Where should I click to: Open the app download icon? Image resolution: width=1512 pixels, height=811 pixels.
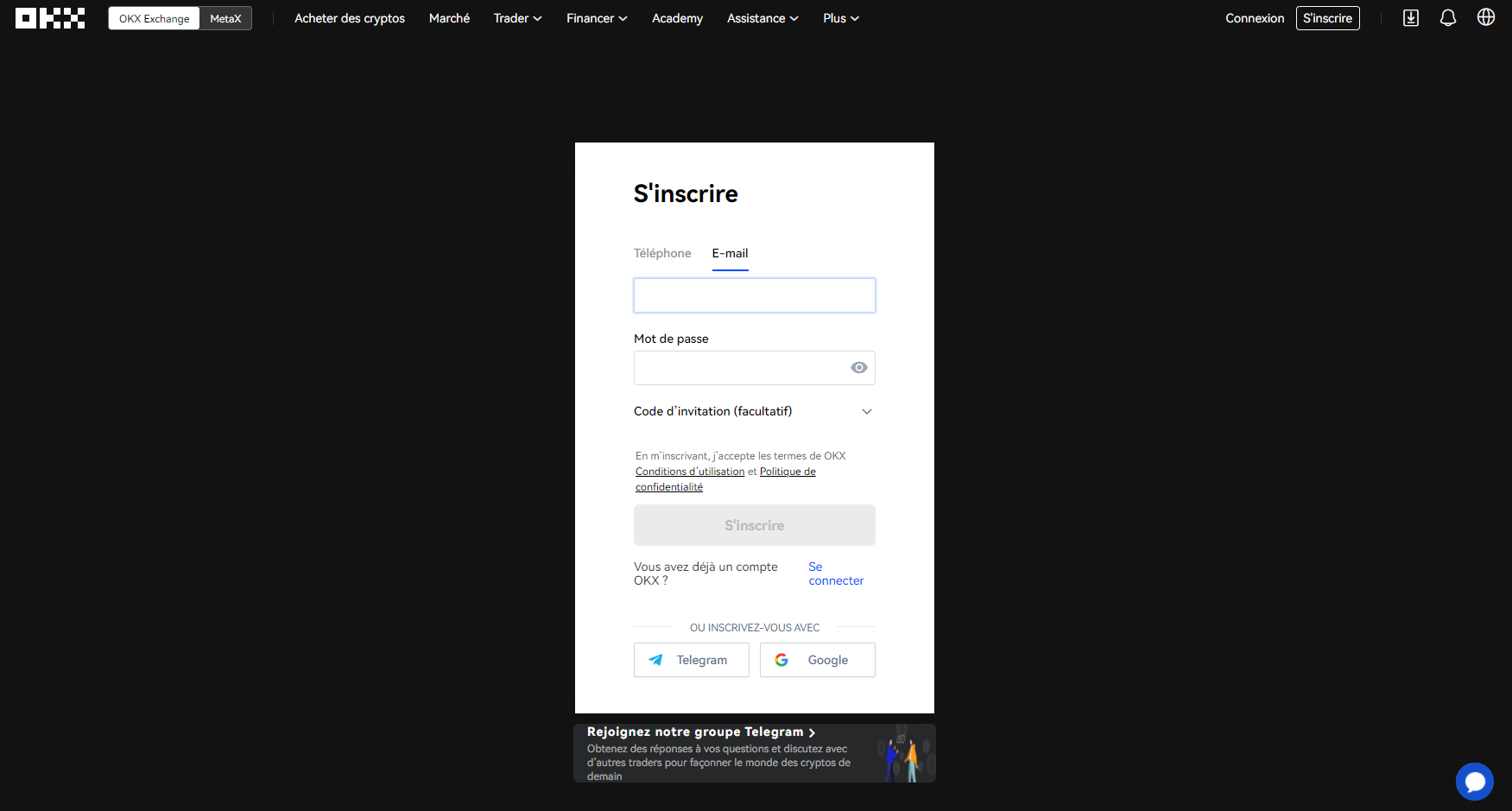(1411, 18)
